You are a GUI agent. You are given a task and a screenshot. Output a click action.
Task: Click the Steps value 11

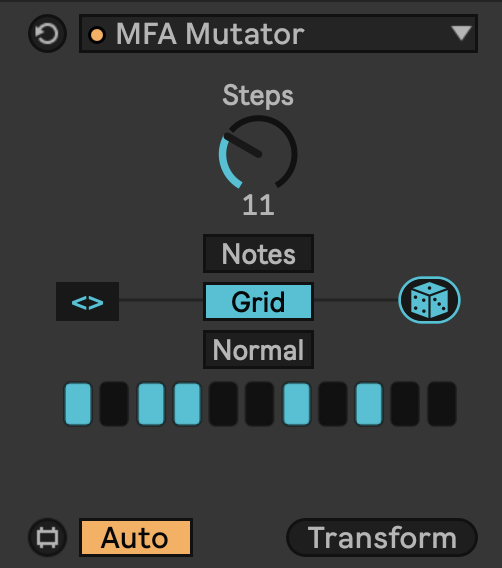pyautogui.click(x=258, y=205)
